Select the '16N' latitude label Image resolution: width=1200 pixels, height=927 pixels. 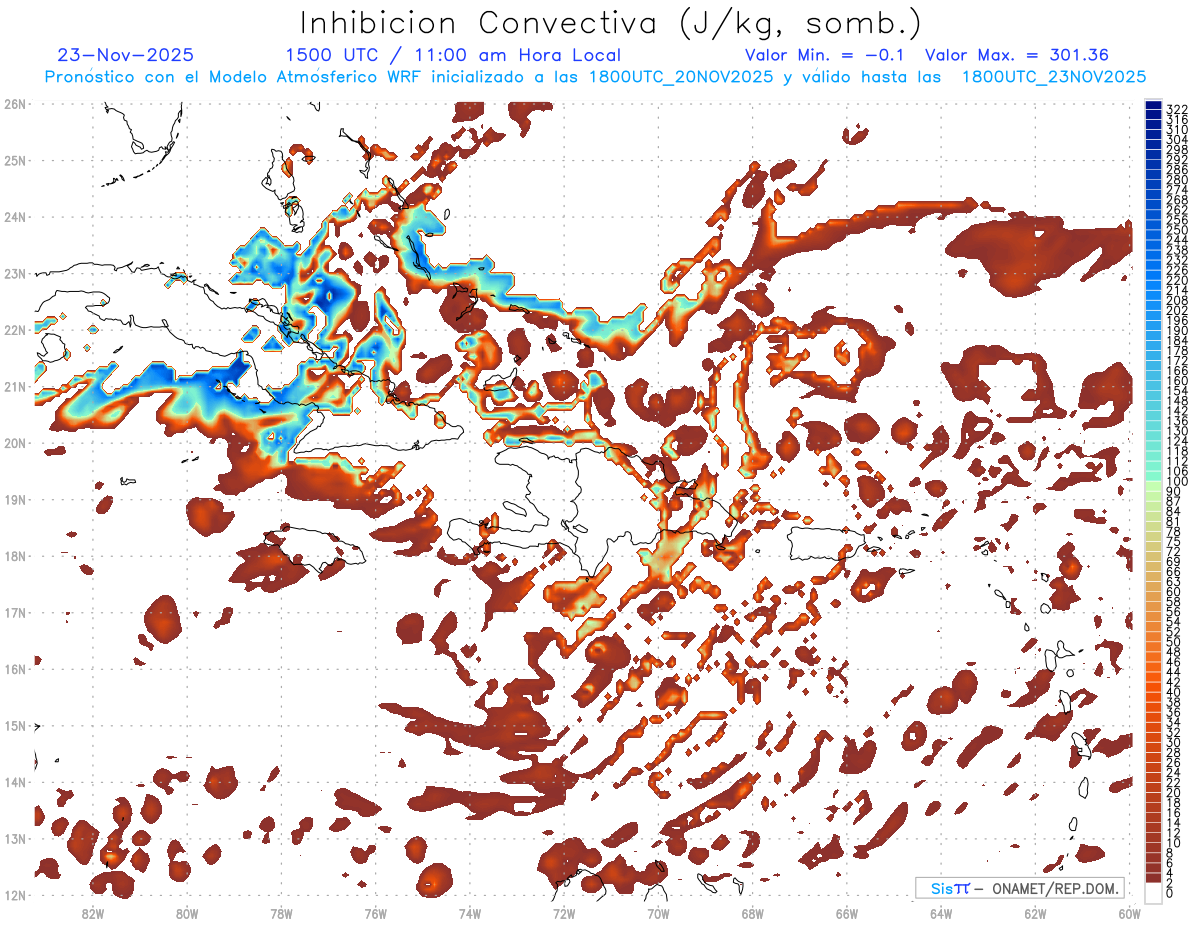(15, 669)
